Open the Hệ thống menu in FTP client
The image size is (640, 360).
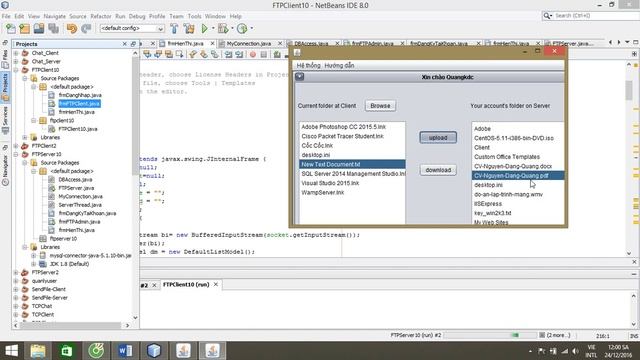[x=308, y=65]
